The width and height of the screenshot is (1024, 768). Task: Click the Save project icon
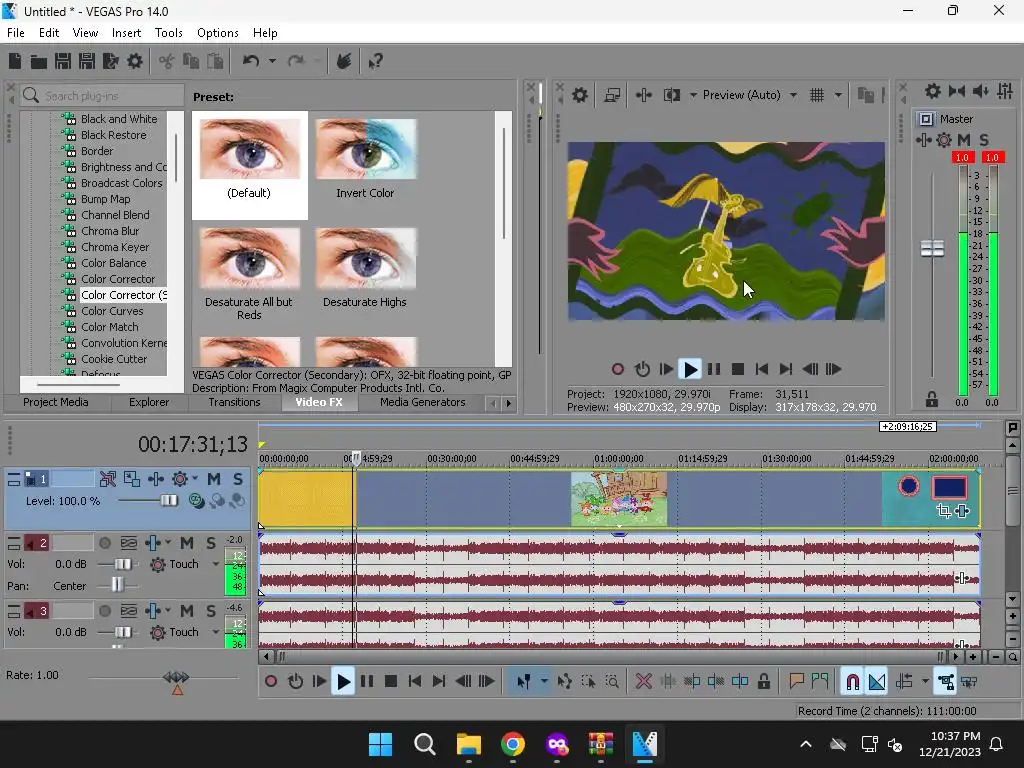tap(63, 61)
